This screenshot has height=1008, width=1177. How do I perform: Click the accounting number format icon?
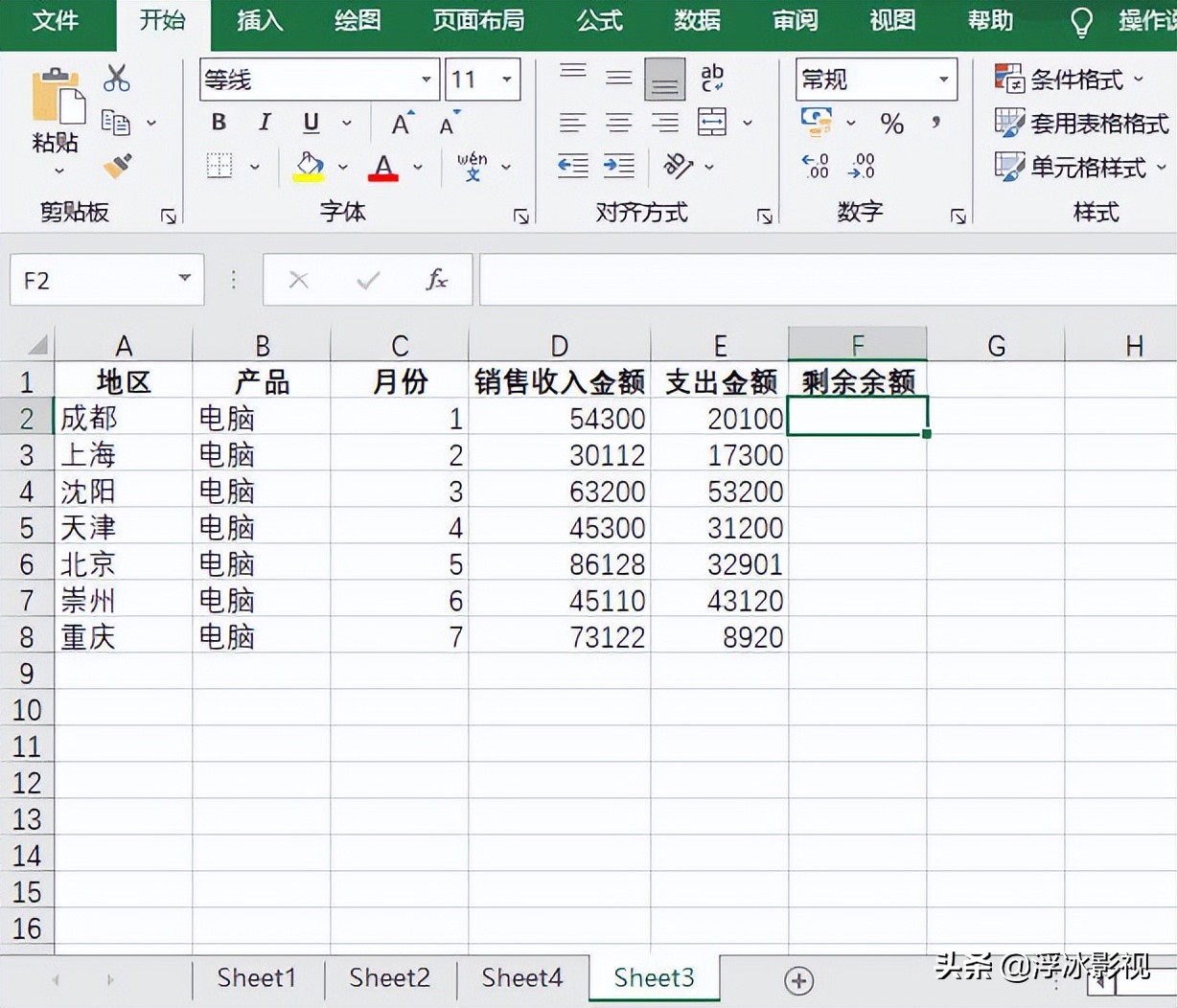pyautogui.click(x=817, y=122)
